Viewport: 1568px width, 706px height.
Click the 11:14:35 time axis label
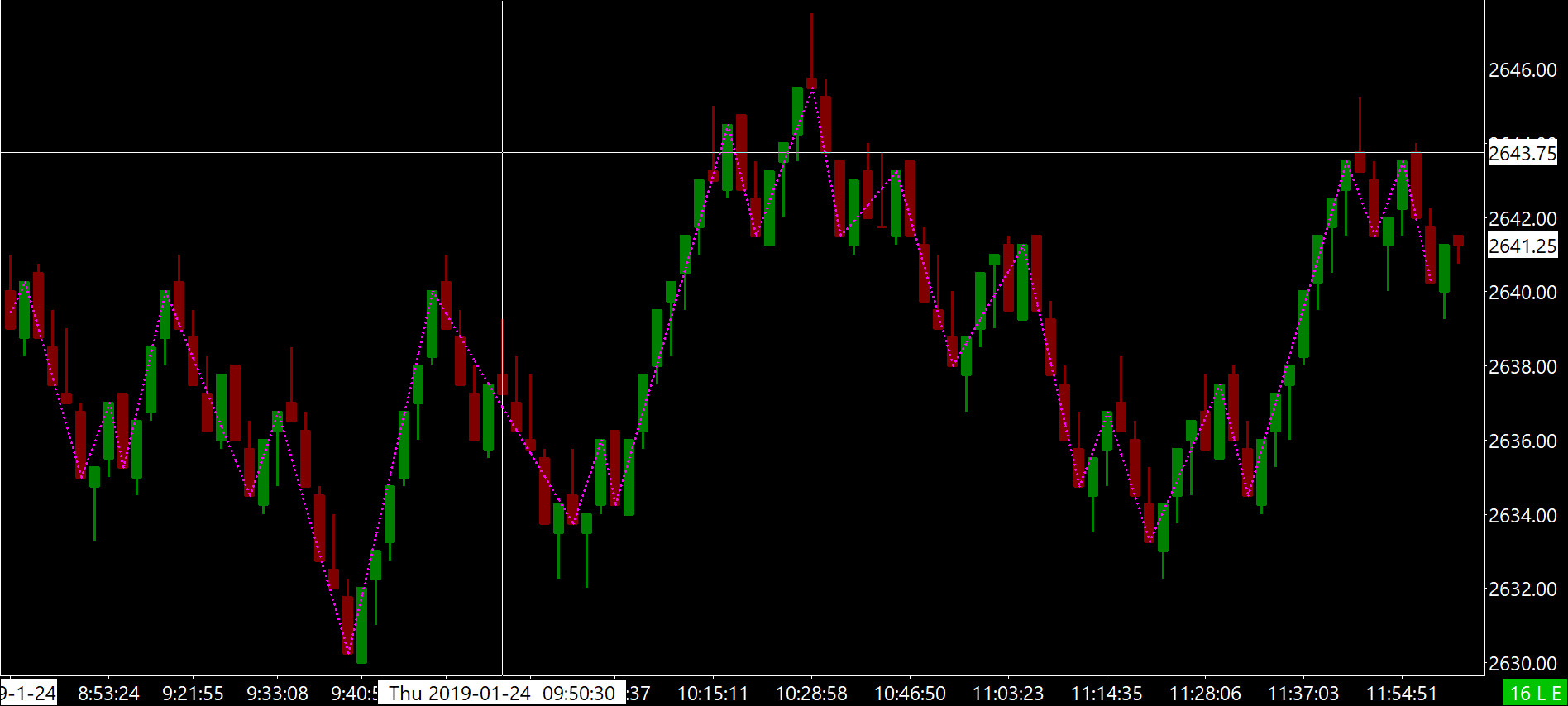[1107, 694]
